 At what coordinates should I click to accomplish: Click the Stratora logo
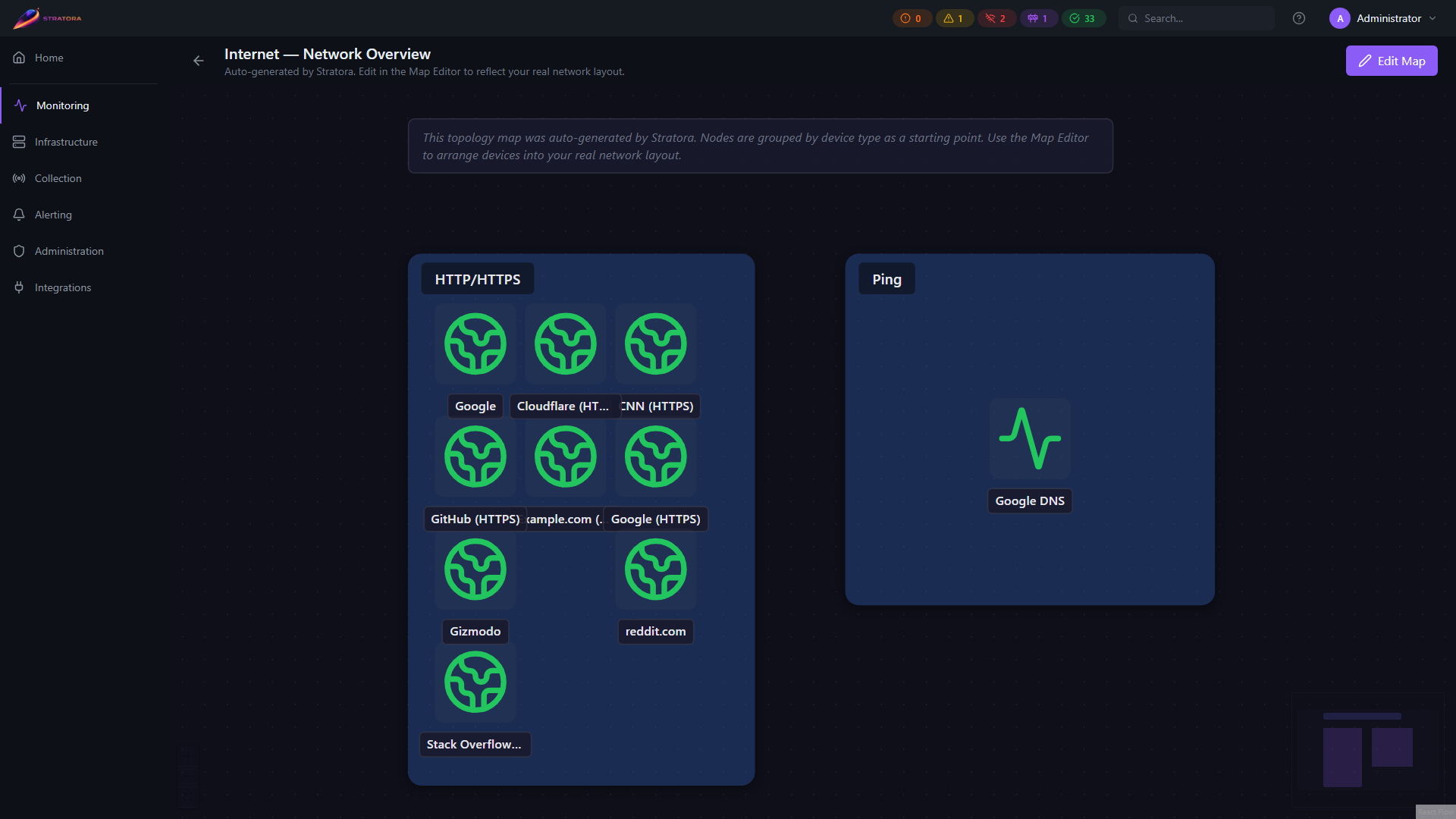[x=47, y=18]
